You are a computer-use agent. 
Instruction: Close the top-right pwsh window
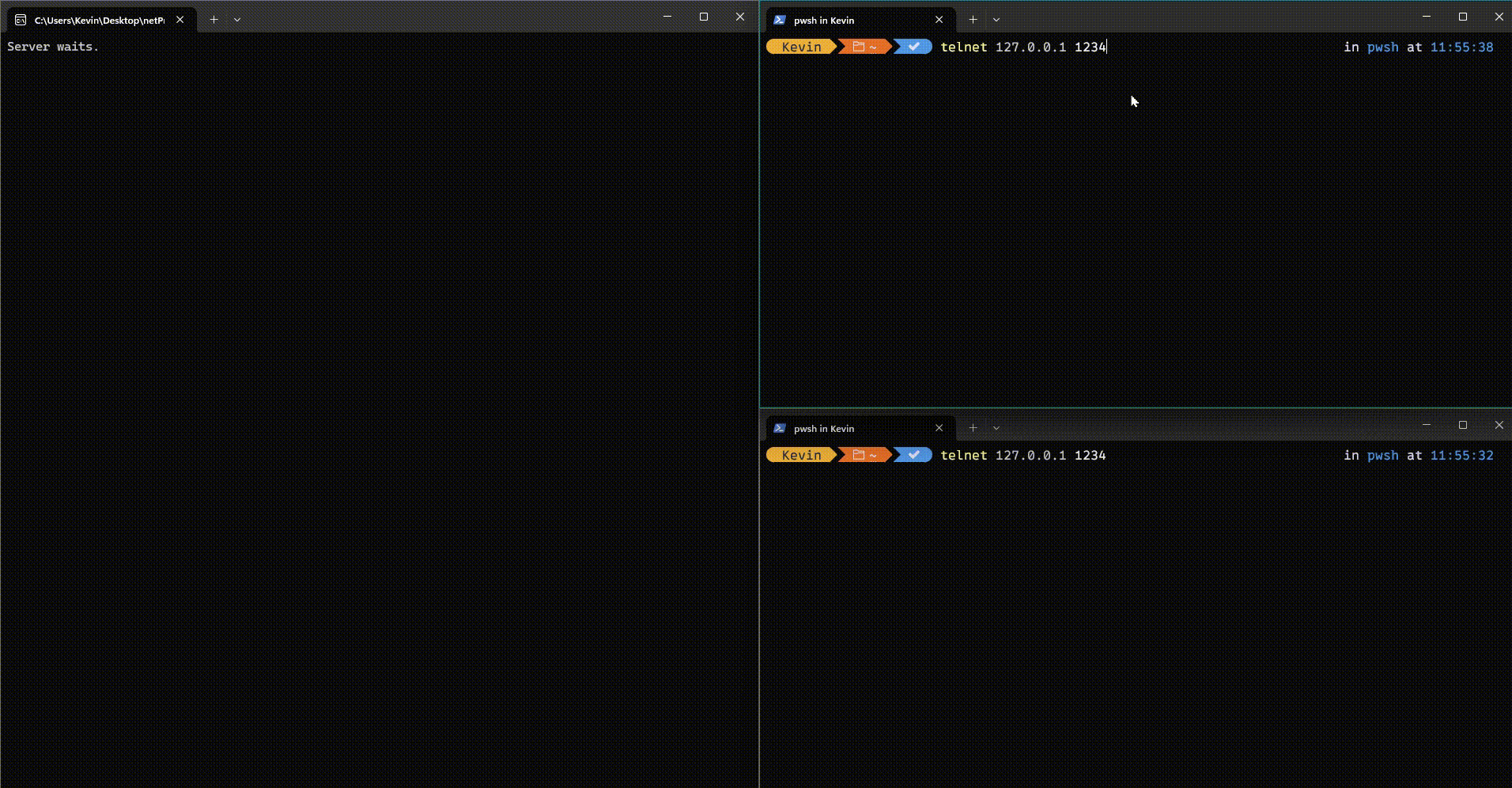click(1499, 17)
